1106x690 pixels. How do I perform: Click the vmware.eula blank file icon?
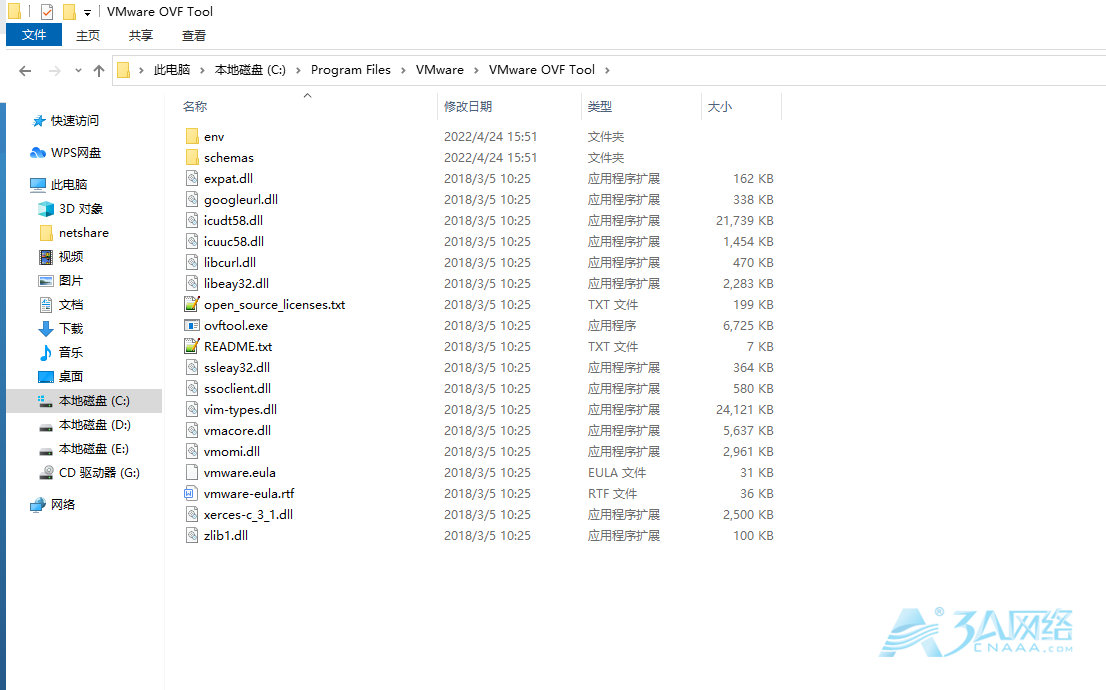pos(192,473)
